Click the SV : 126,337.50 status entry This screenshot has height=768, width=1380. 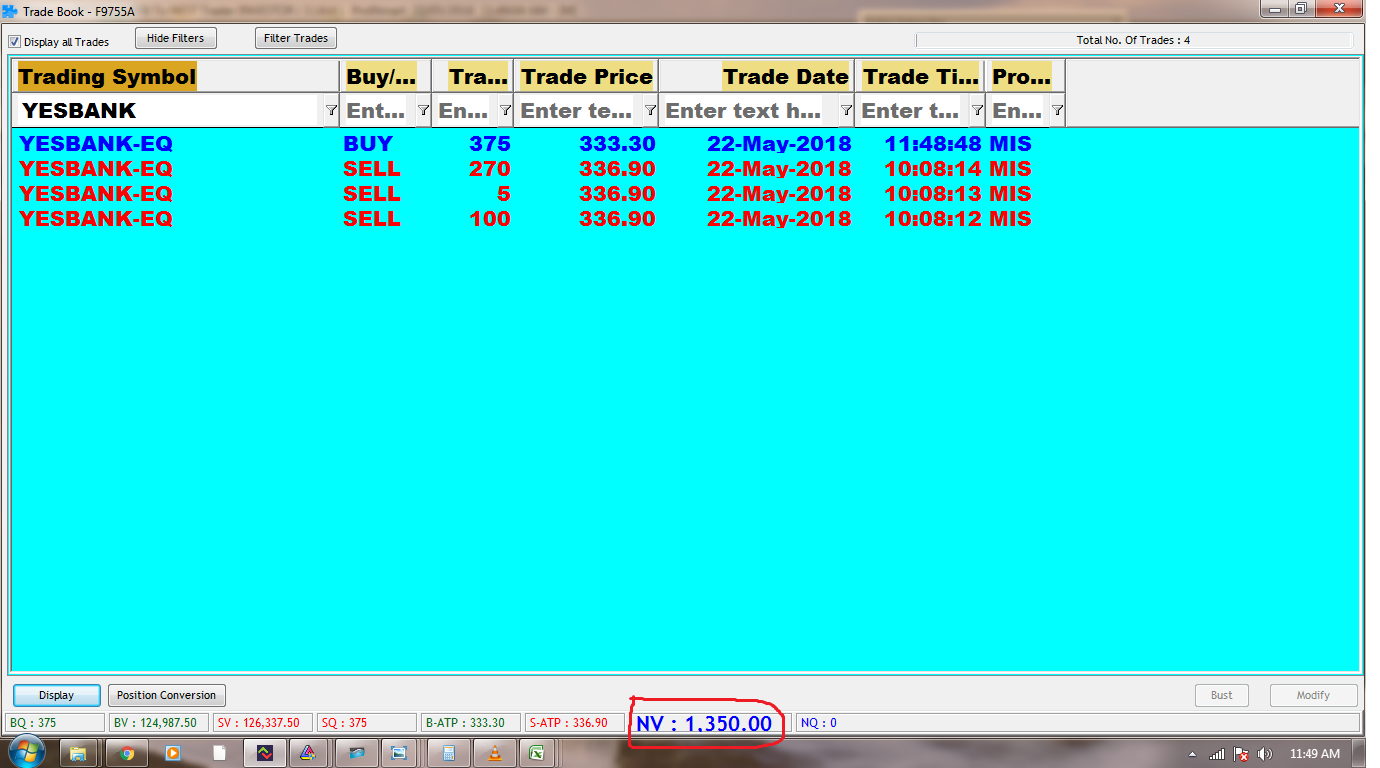[x=262, y=723]
